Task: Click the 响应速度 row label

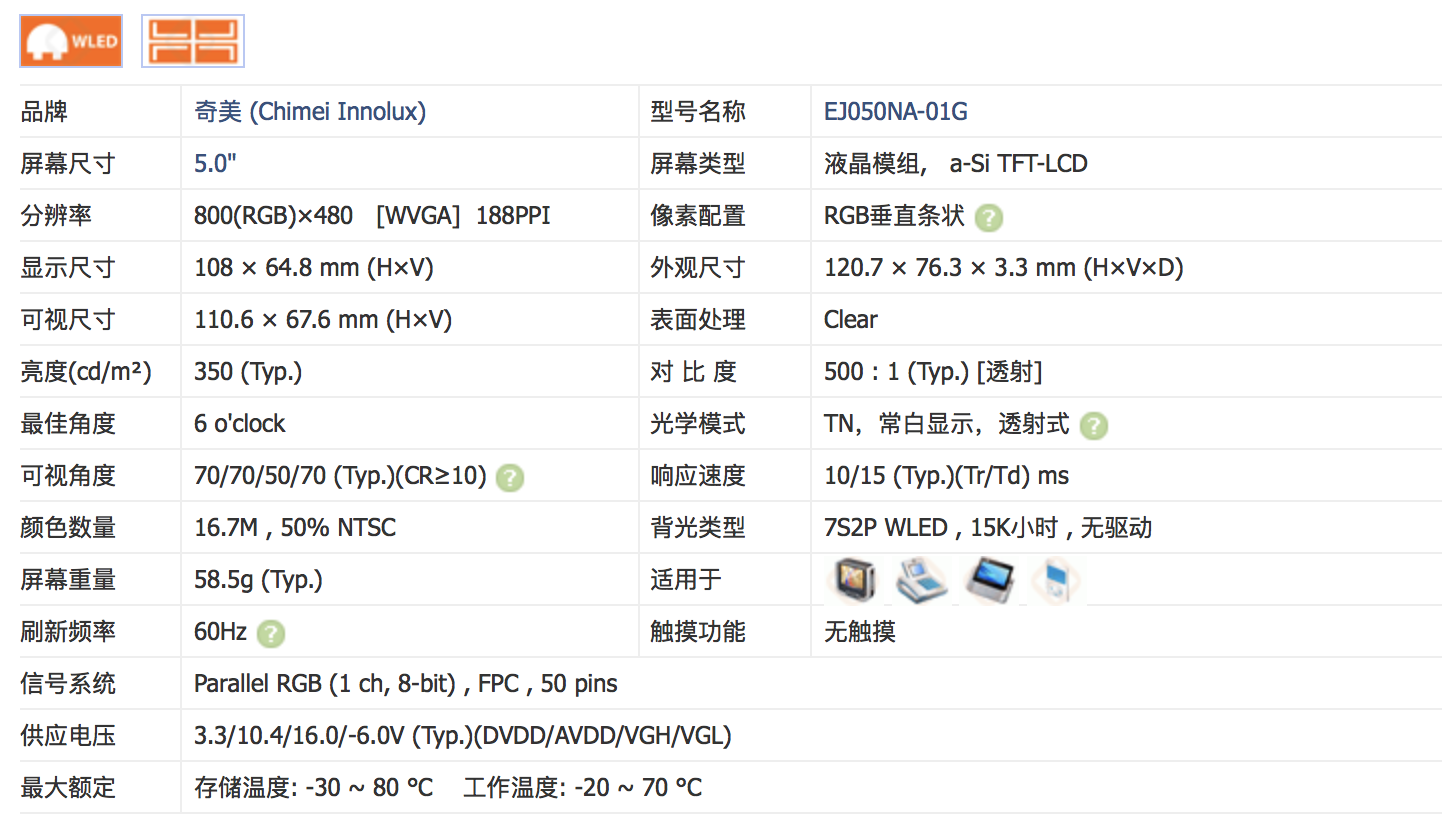Action: (x=697, y=475)
